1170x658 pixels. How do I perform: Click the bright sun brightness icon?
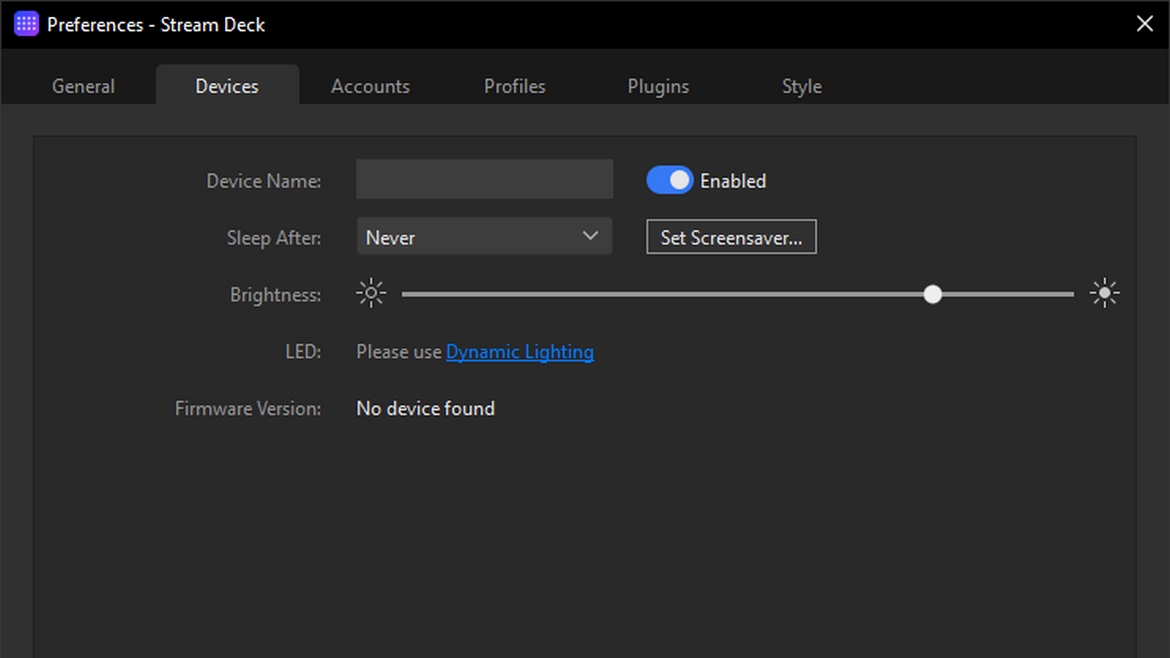[1104, 294]
